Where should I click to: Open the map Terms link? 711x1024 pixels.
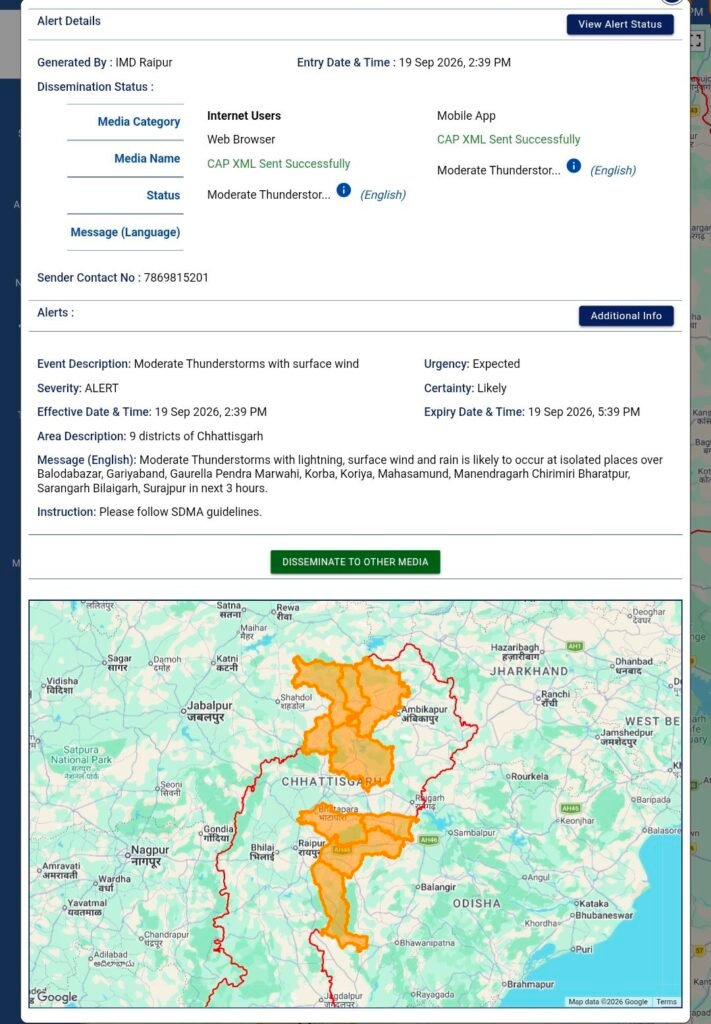[x=666, y=1001]
